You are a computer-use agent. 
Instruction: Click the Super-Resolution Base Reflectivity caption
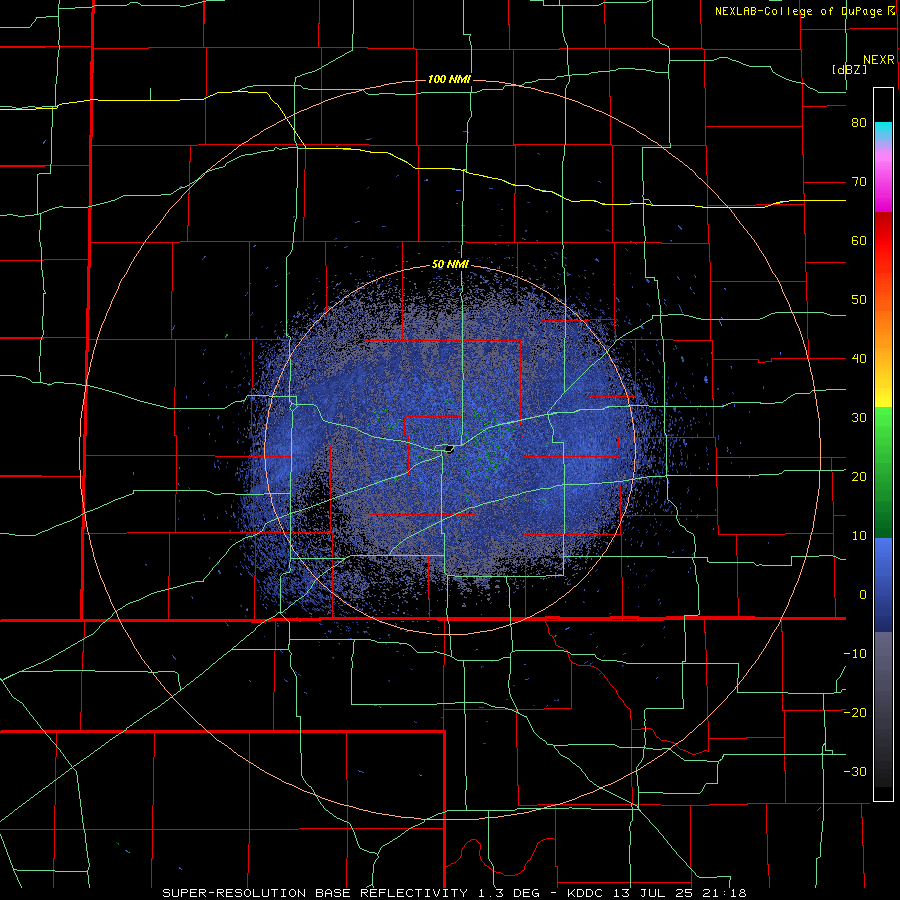[x=453, y=893]
